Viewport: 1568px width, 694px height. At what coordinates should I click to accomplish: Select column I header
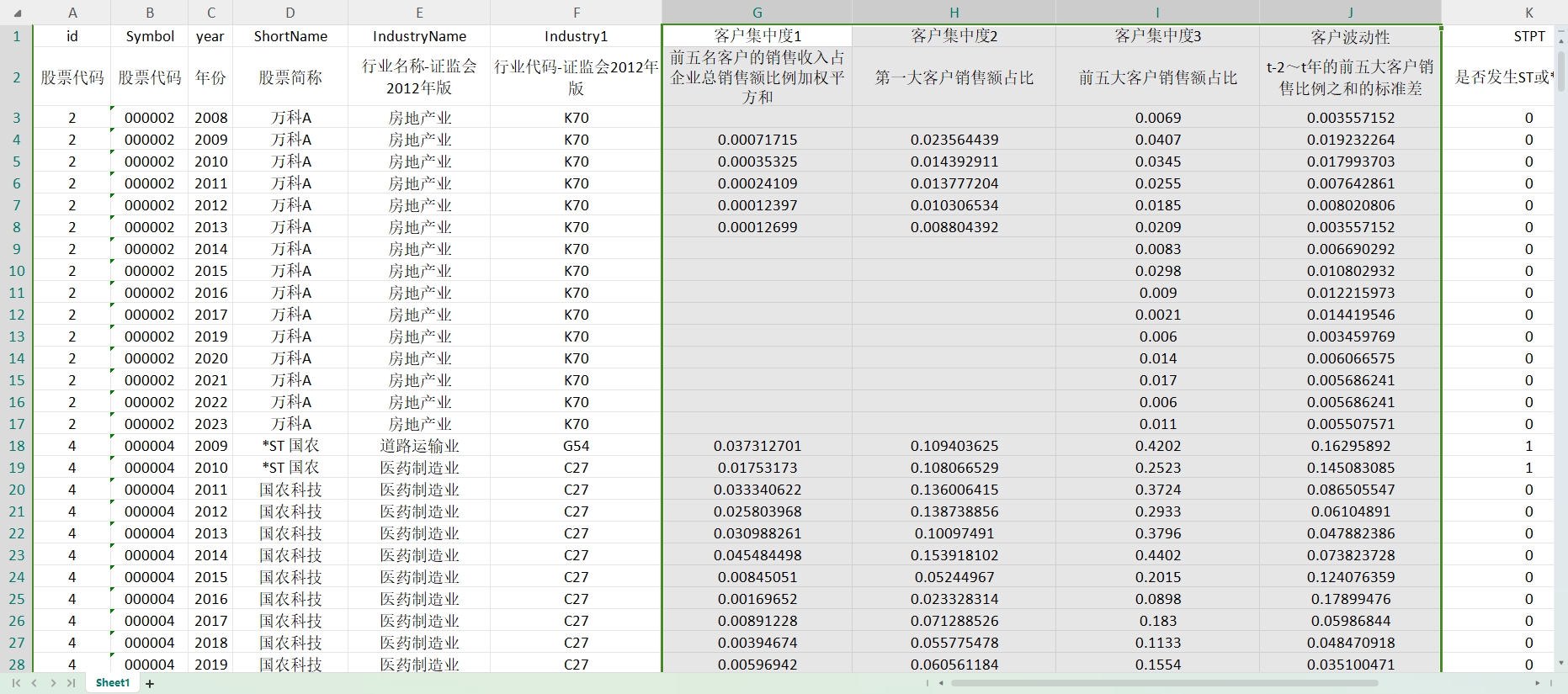[x=1158, y=13]
